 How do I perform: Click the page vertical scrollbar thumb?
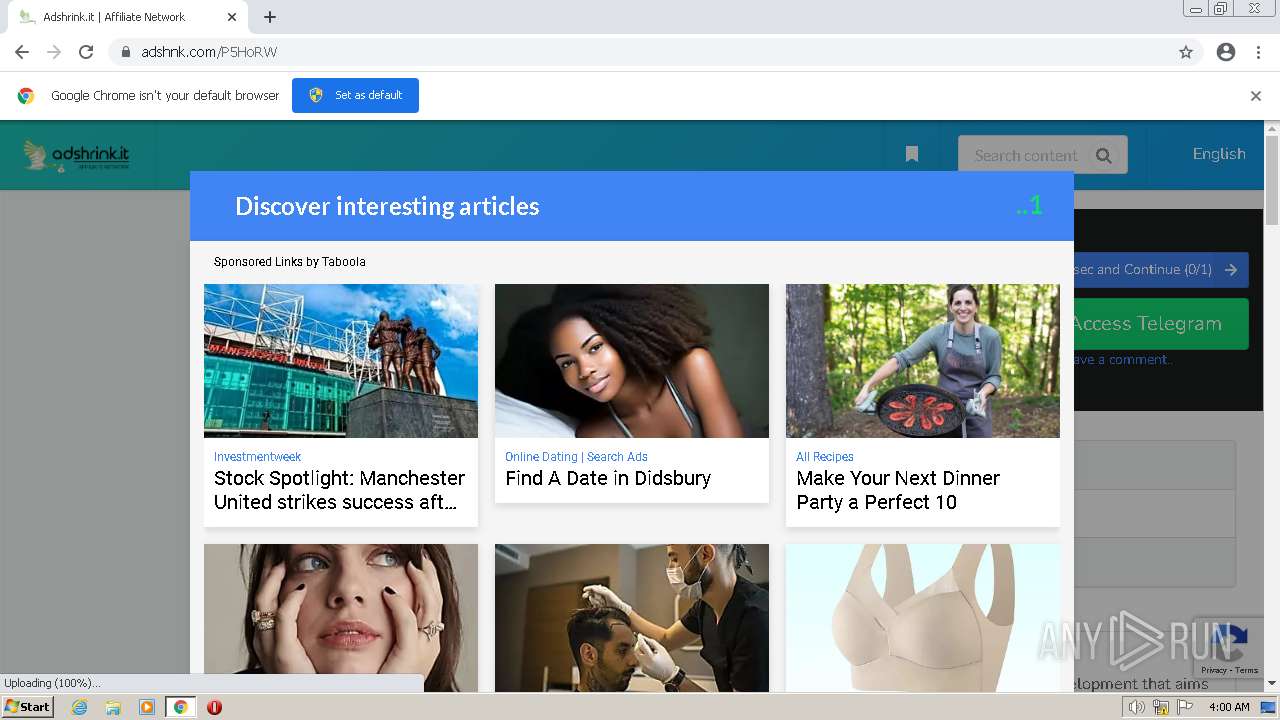click(x=1272, y=182)
